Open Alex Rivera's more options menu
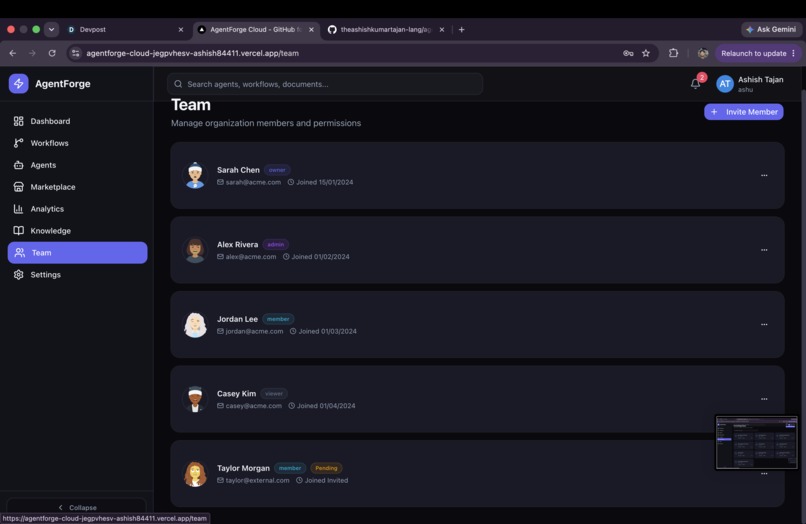This screenshot has height=524, width=806. click(764, 250)
